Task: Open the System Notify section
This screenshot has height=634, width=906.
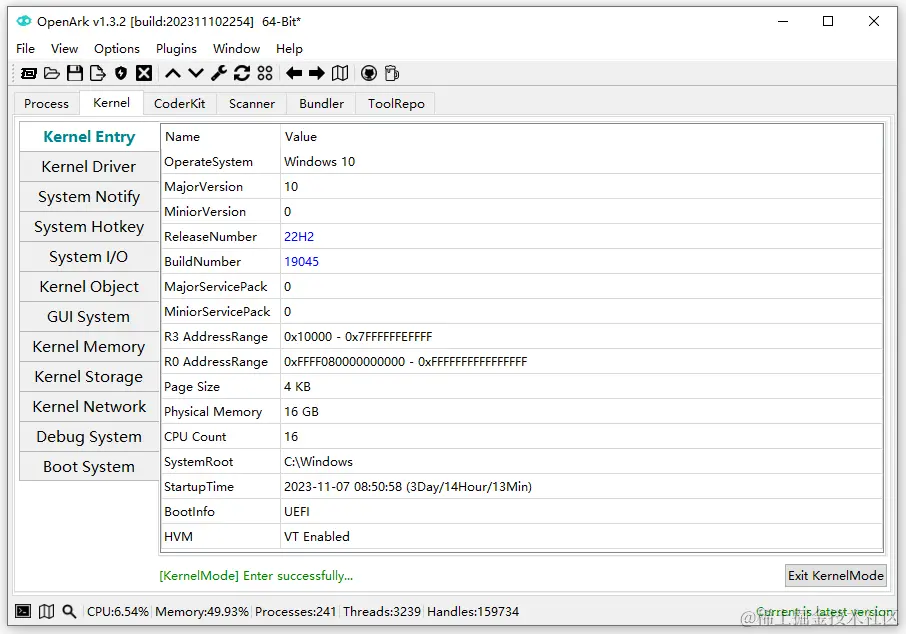Action: [x=89, y=196]
